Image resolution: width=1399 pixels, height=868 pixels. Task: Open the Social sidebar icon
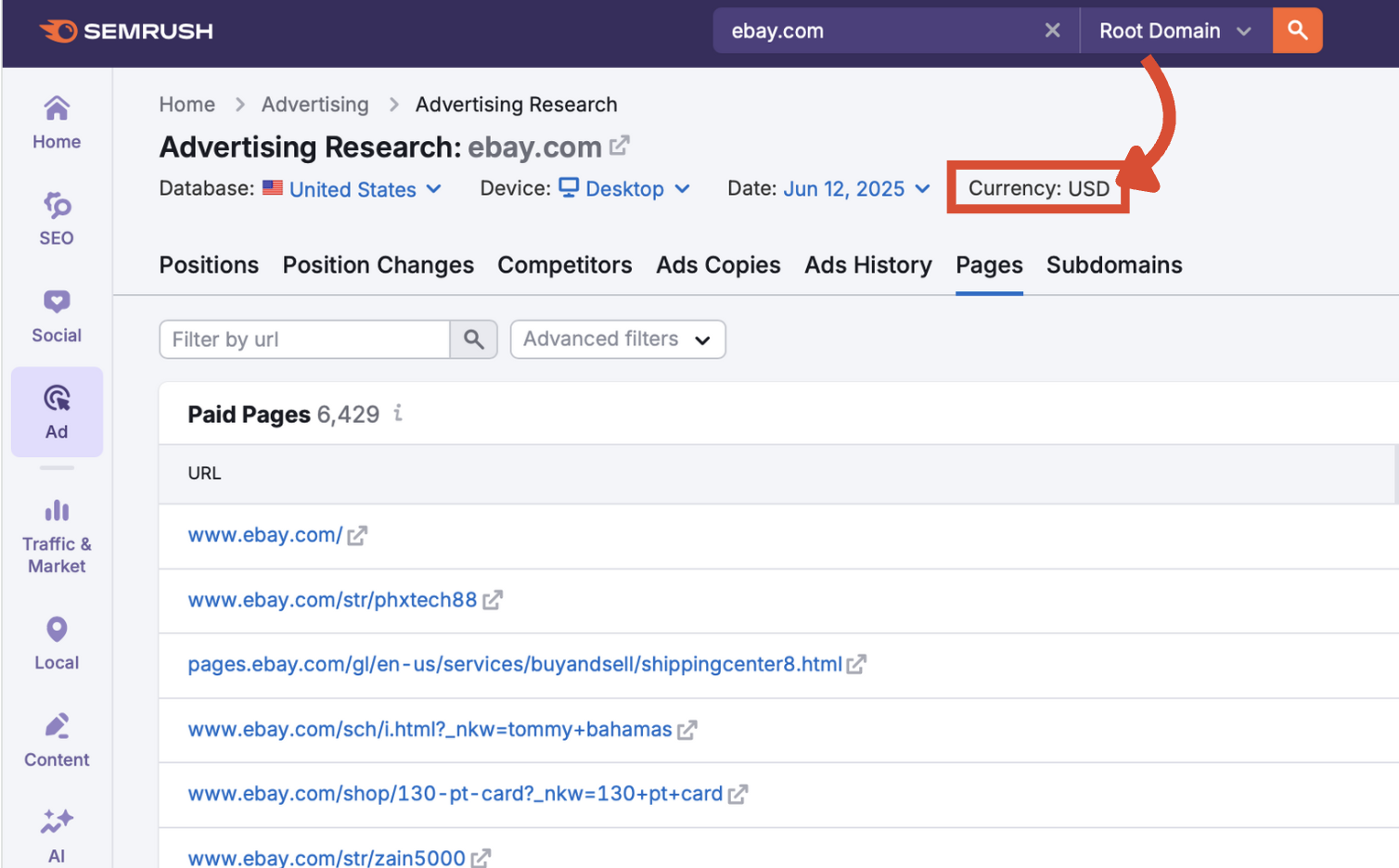57,315
